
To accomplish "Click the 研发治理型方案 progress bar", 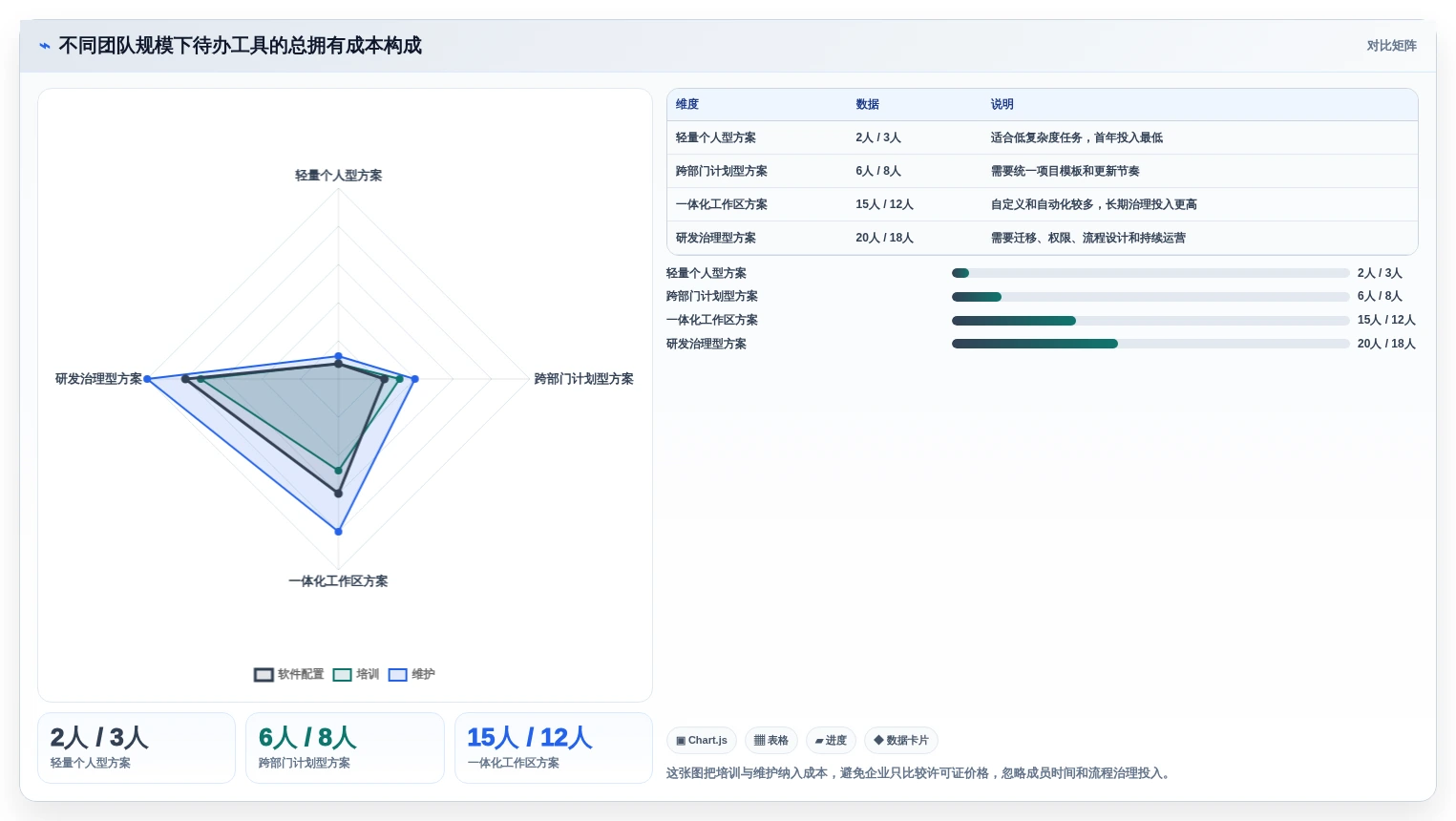I will (x=1150, y=344).
